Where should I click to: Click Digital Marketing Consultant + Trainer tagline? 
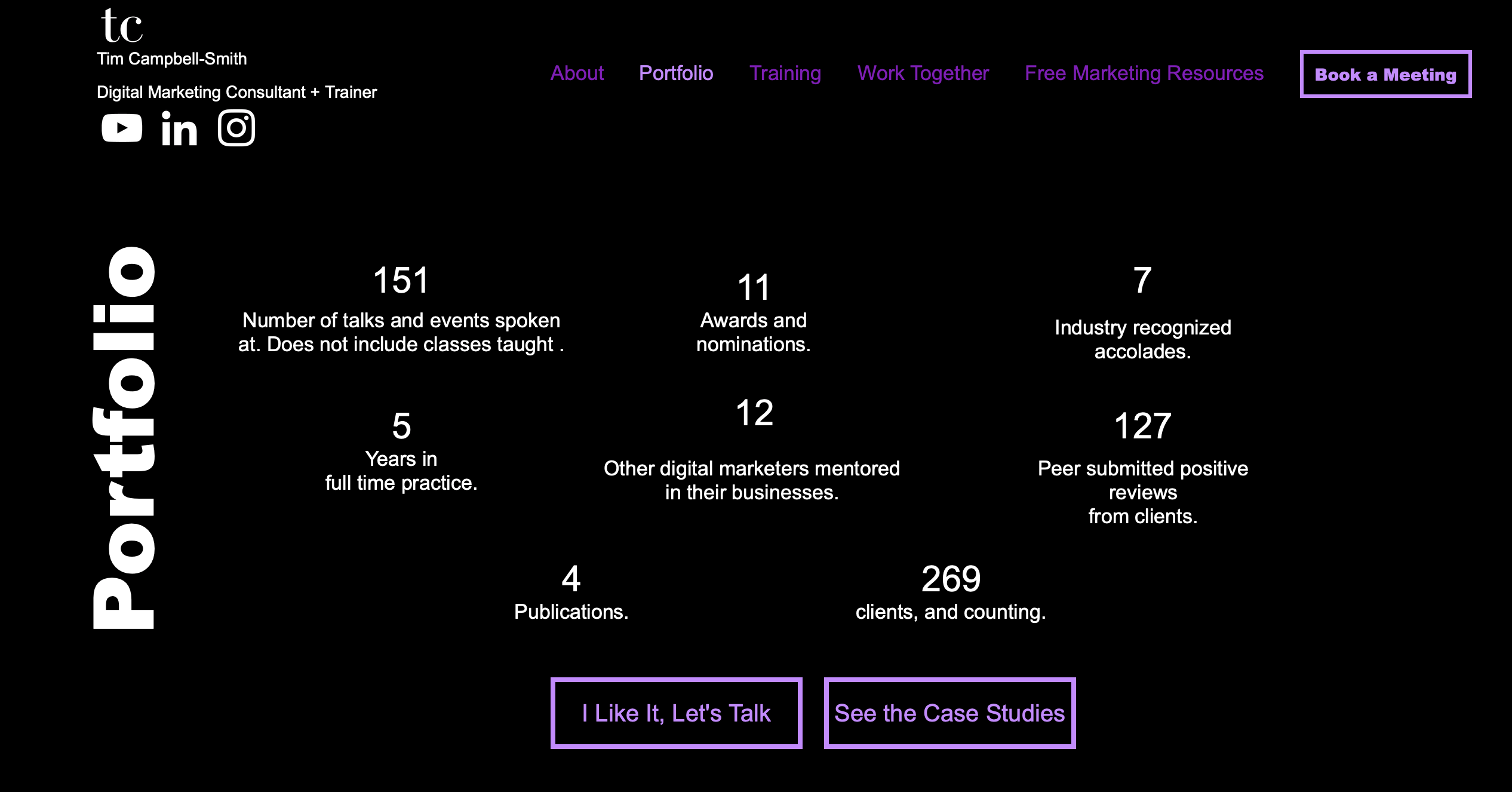coord(236,93)
